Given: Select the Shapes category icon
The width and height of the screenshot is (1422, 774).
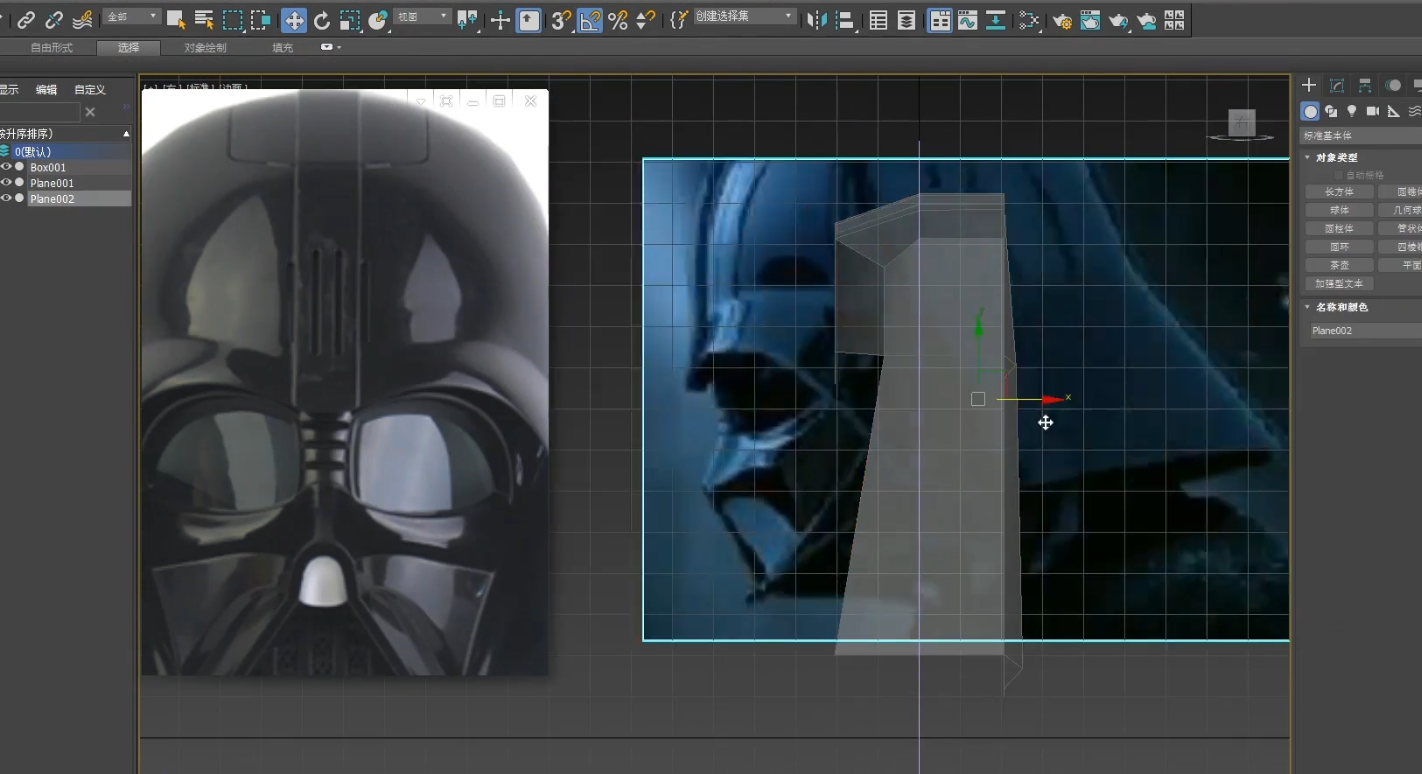Looking at the screenshot, I should point(1331,111).
